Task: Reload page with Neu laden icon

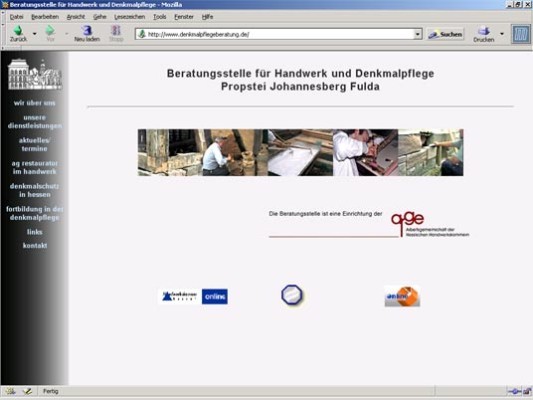Action: coord(87,30)
